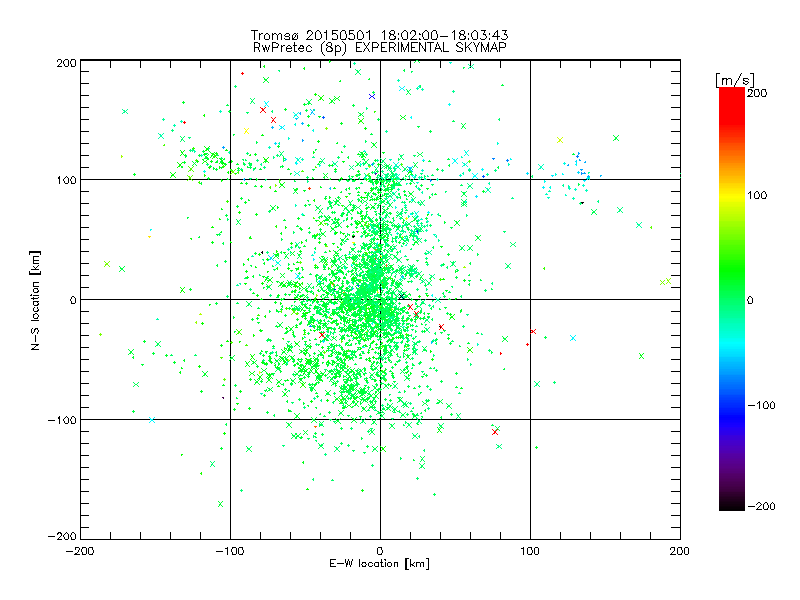Screen dimensions: 800x600
Task: Click the N-S axis tick label '-200'
Action: 62,536
